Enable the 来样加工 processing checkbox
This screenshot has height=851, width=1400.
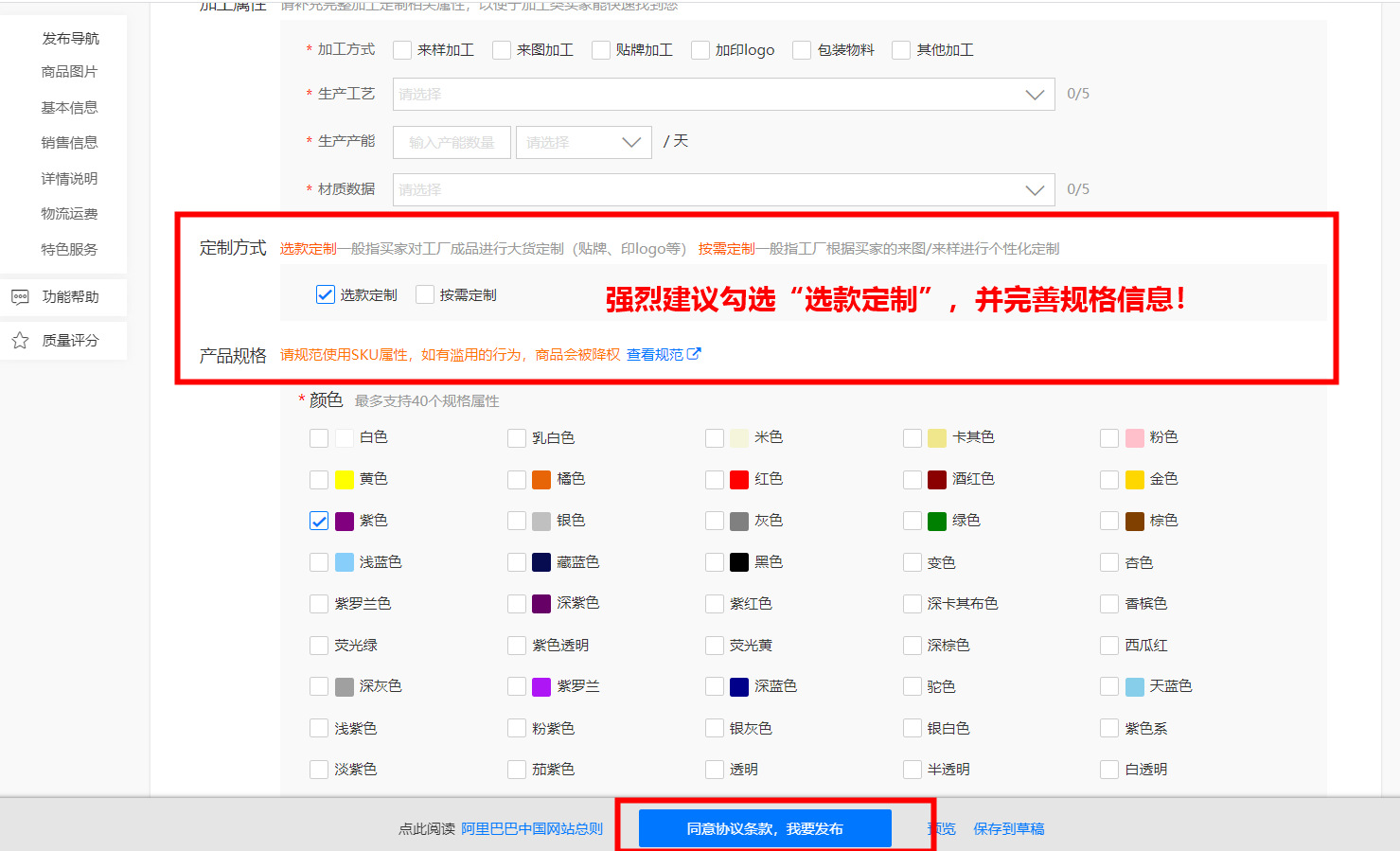pos(402,49)
